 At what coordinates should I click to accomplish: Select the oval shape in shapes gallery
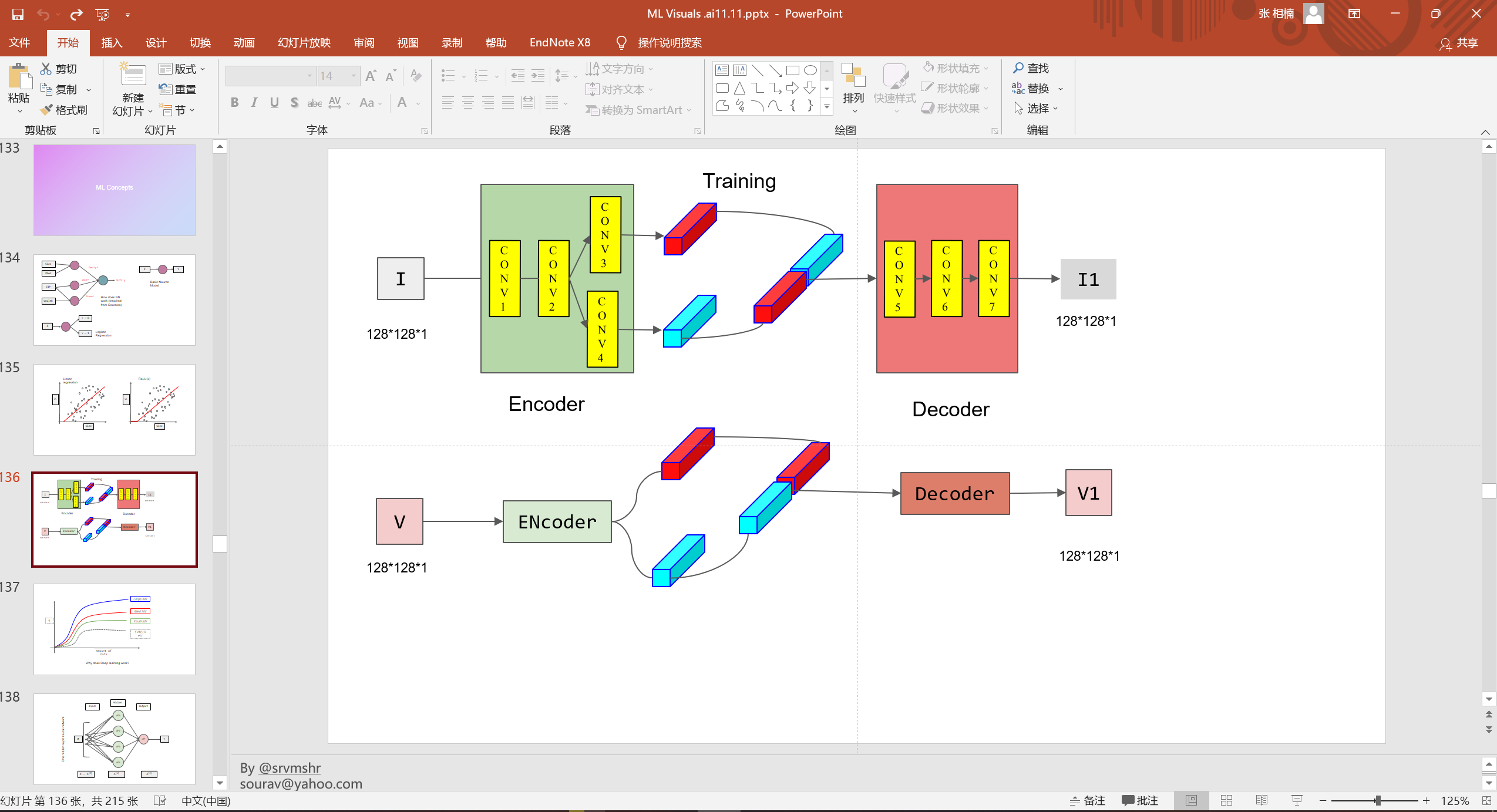point(810,70)
